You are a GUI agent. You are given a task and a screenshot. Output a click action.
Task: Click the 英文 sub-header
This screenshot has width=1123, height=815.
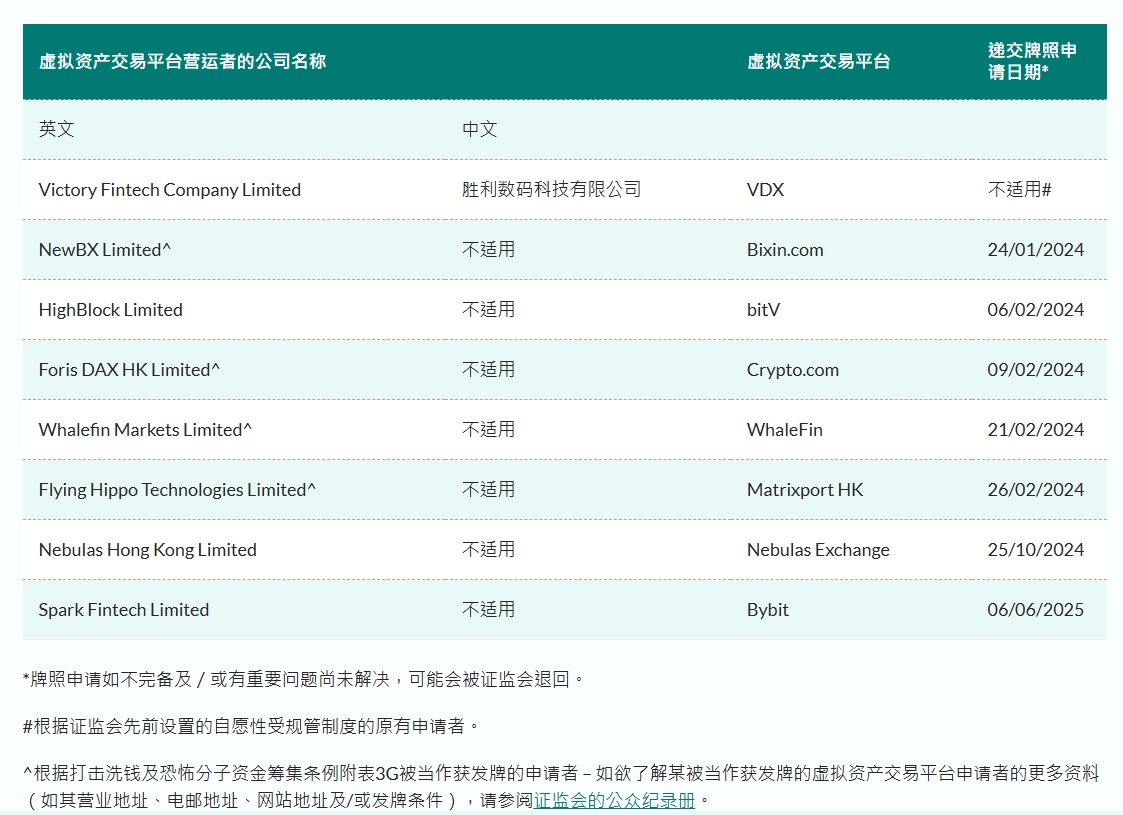click(x=57, y=129)
